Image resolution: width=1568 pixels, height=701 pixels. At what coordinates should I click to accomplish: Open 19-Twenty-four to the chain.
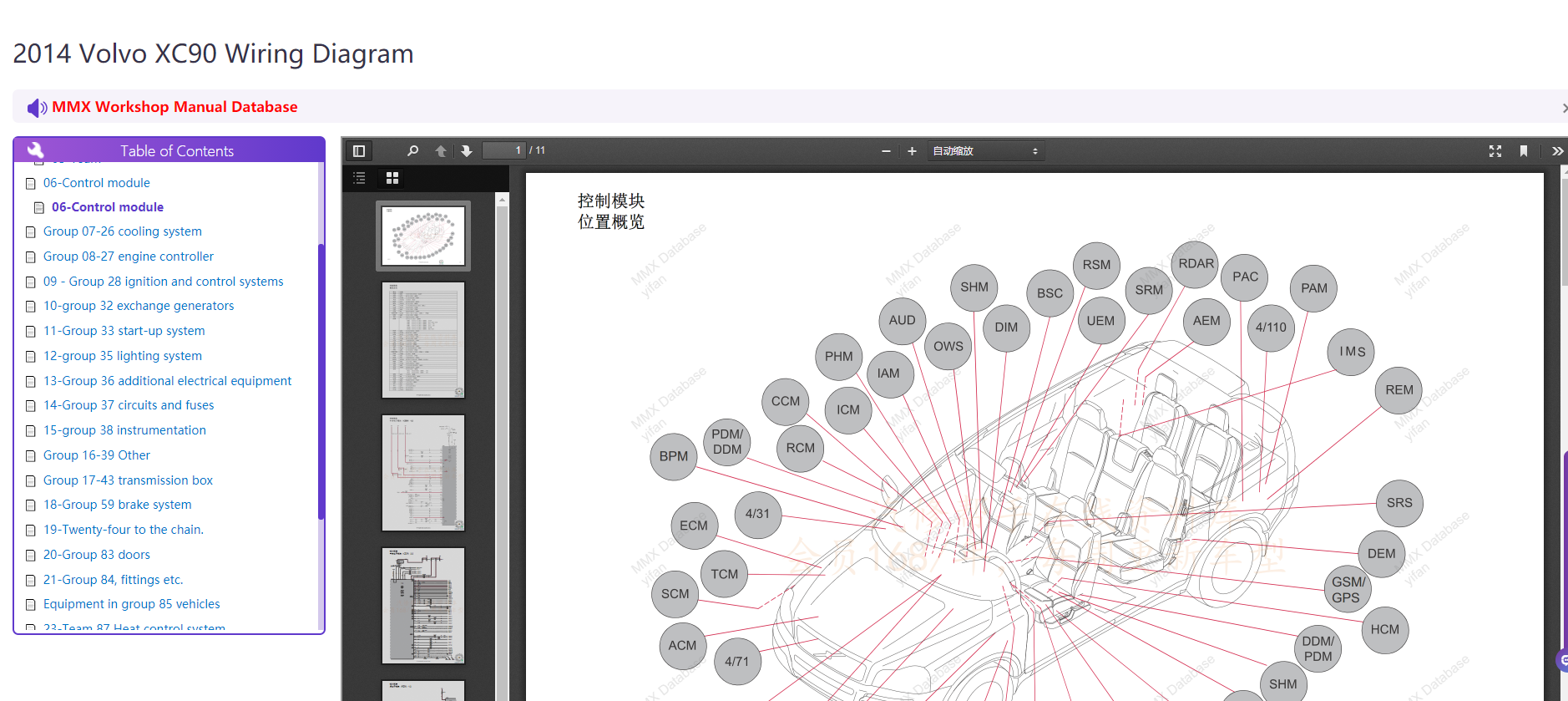[124, 530]
